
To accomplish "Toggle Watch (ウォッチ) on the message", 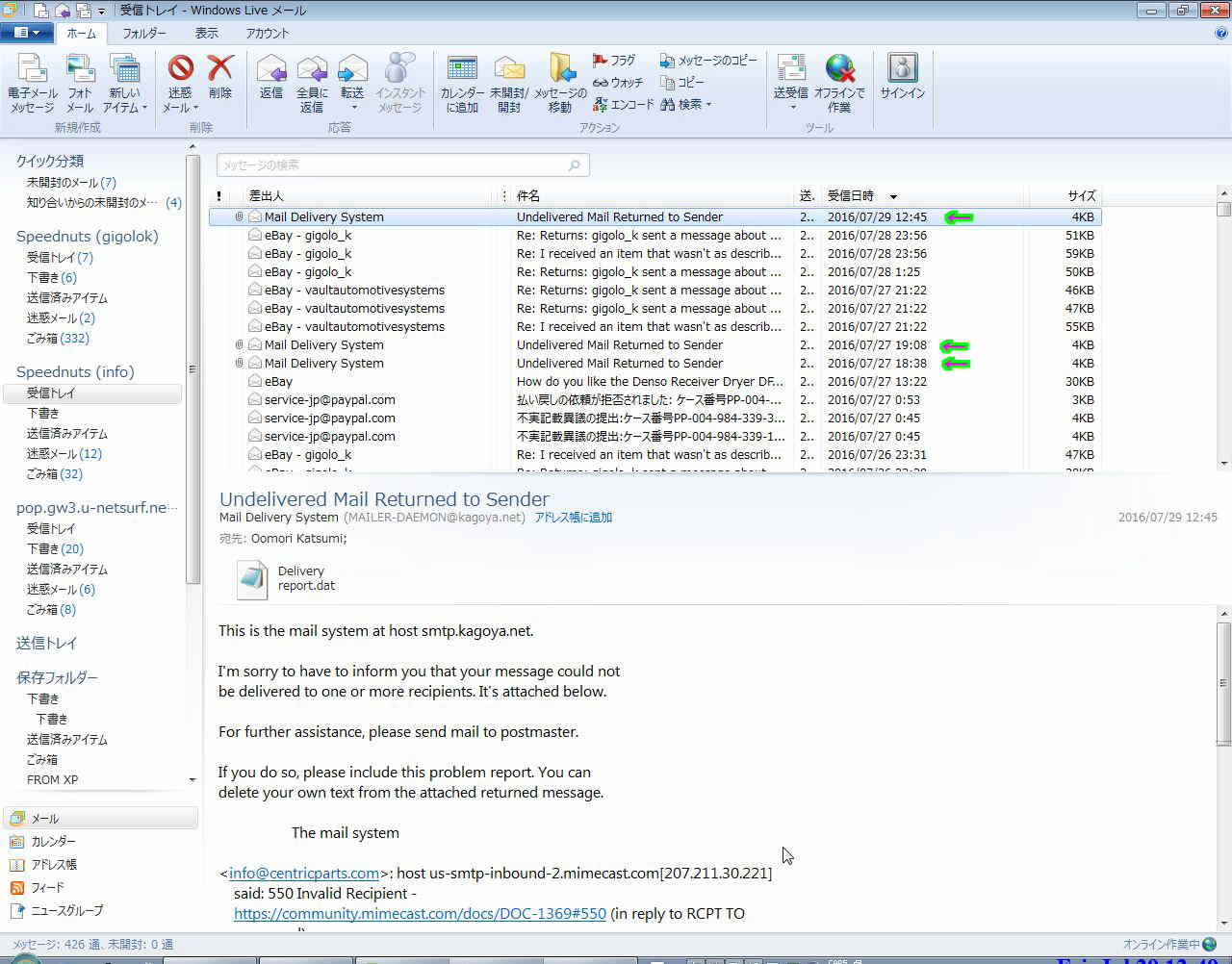I will pos(618,83).
